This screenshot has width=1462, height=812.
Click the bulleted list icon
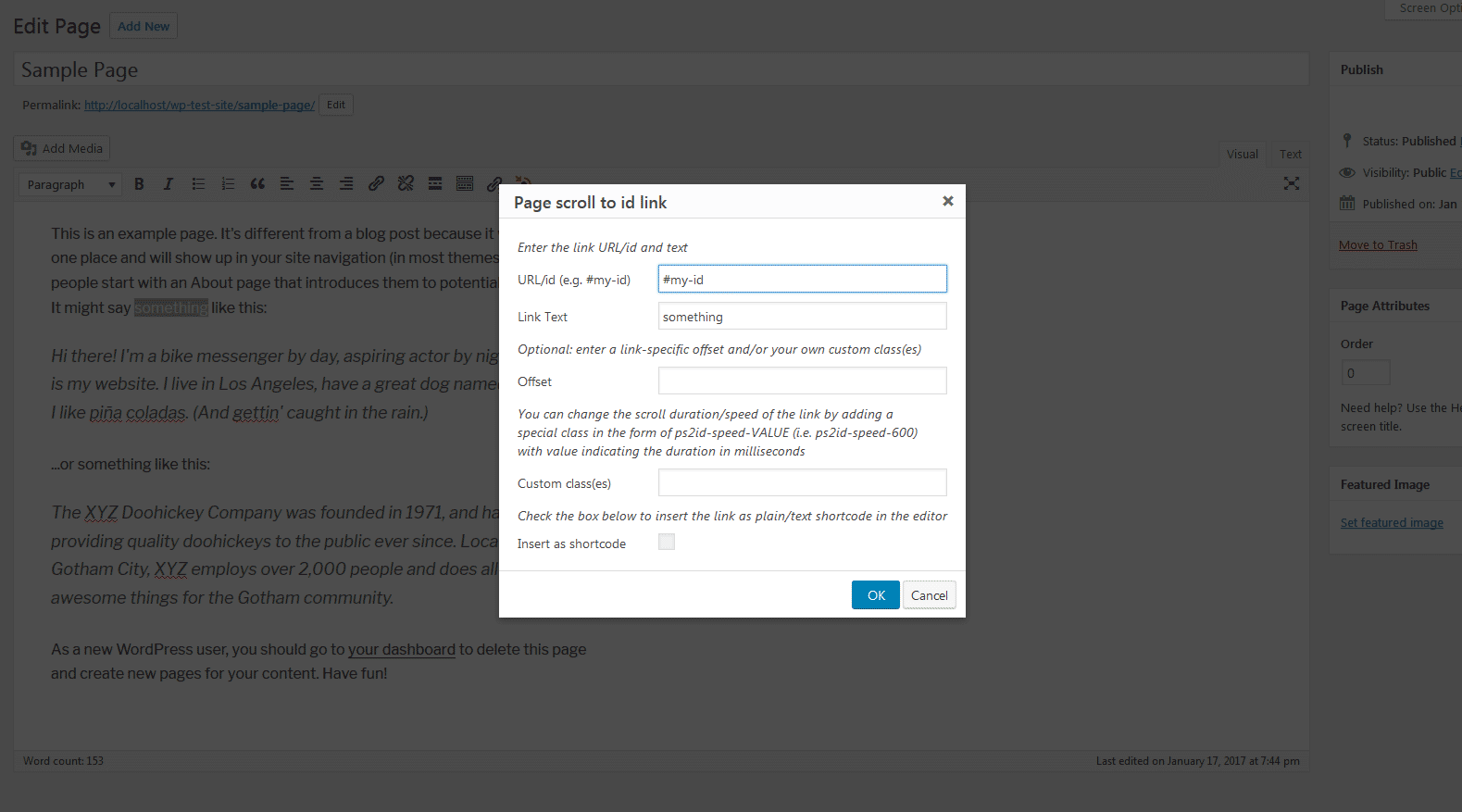click(x=198, y=184)
